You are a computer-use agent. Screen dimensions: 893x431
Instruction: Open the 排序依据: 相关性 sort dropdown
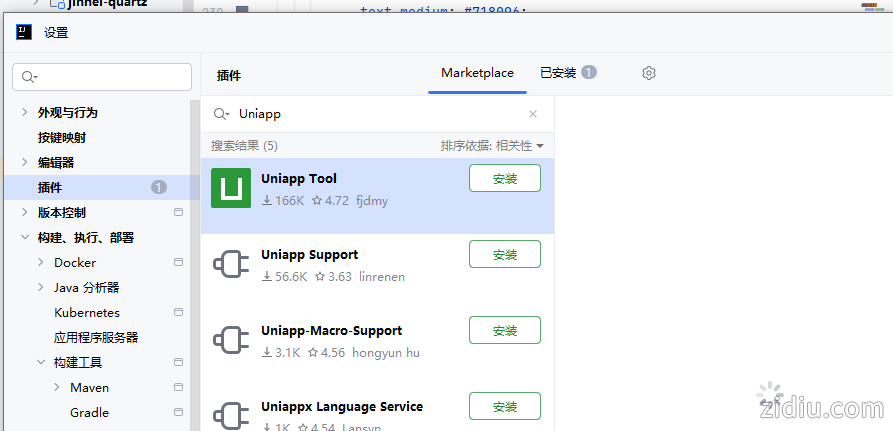(492, 146)
